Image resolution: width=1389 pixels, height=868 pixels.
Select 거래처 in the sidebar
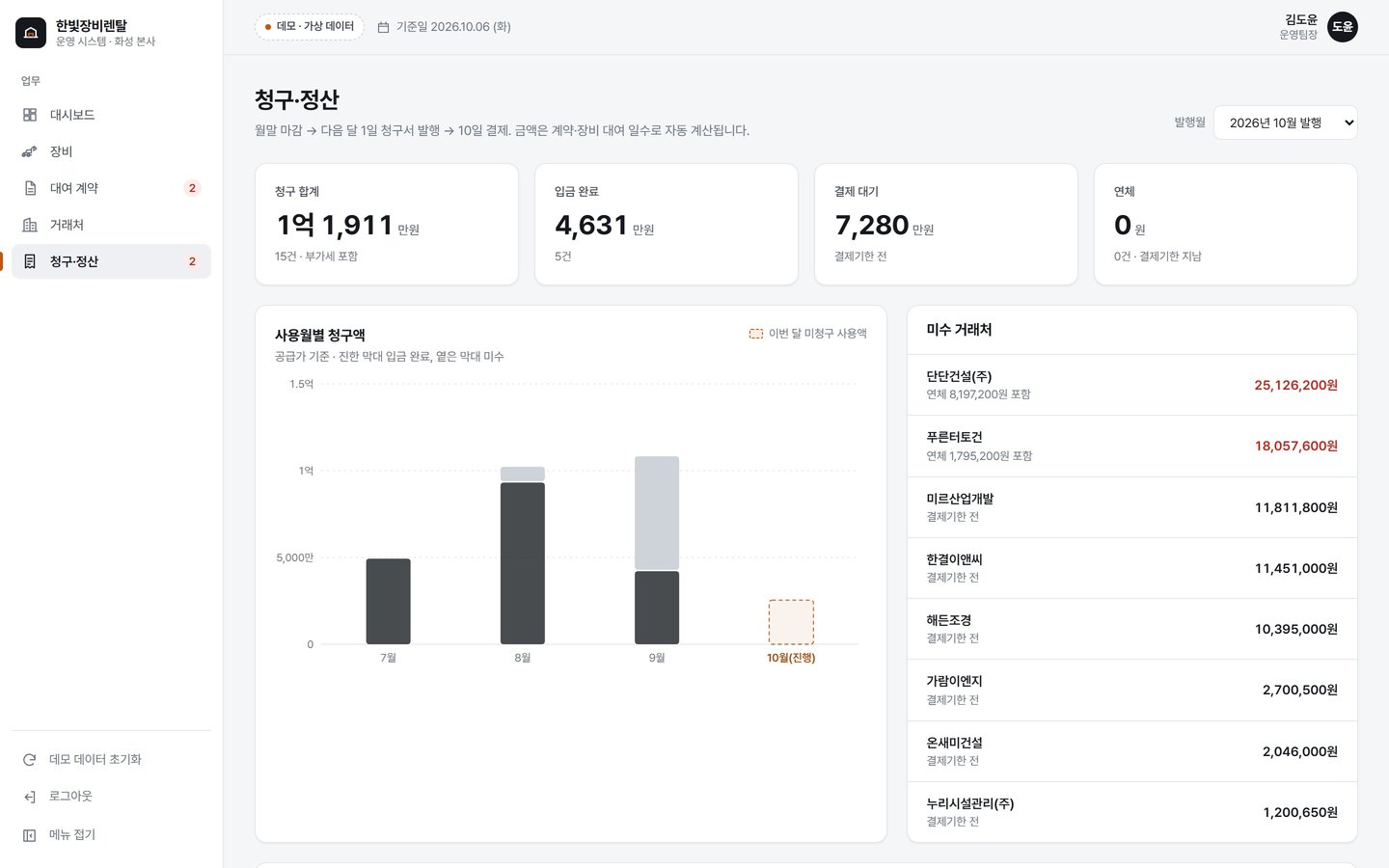(x=111, y=225)
